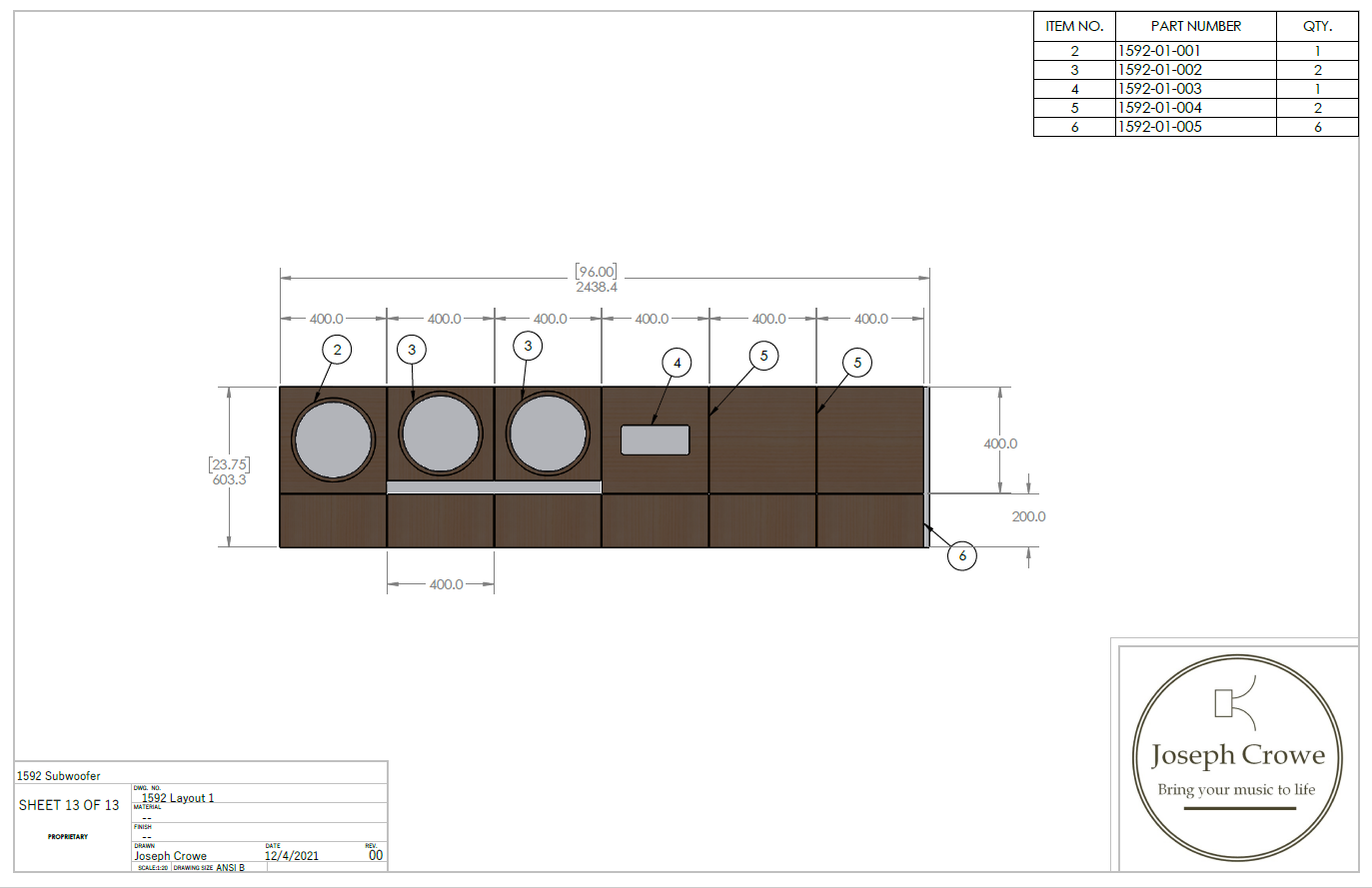Click the 'PROPRIETARY' label
This screenshot has width=1372, height=888.
point(68,837)
